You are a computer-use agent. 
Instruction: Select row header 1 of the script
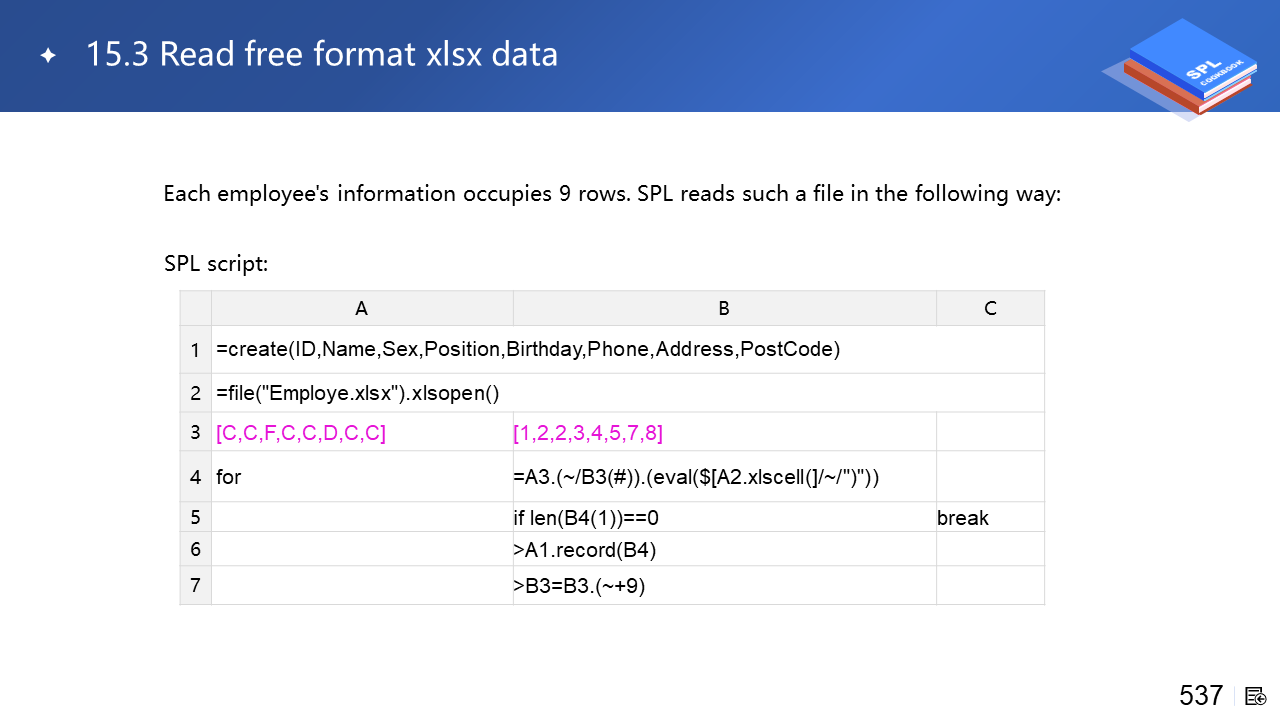[x=196, y=350]
